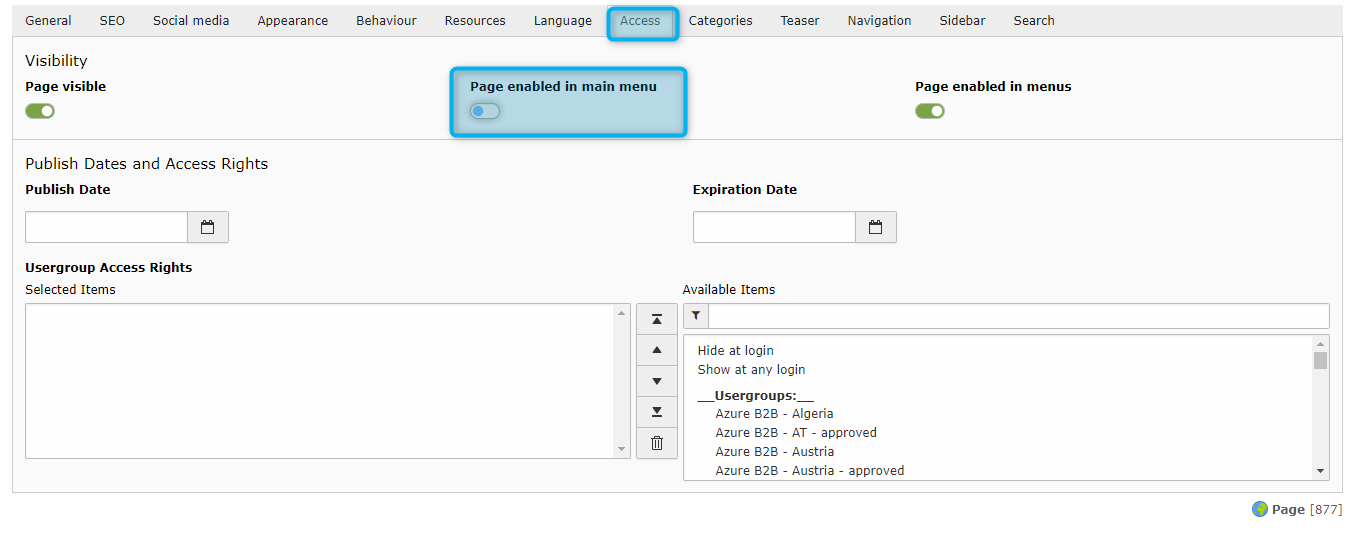Image resolution: width=1359 pixels, height=535 pixels.
Task: Open the Expiration Date calendar picker
Action: click(876, 227)
